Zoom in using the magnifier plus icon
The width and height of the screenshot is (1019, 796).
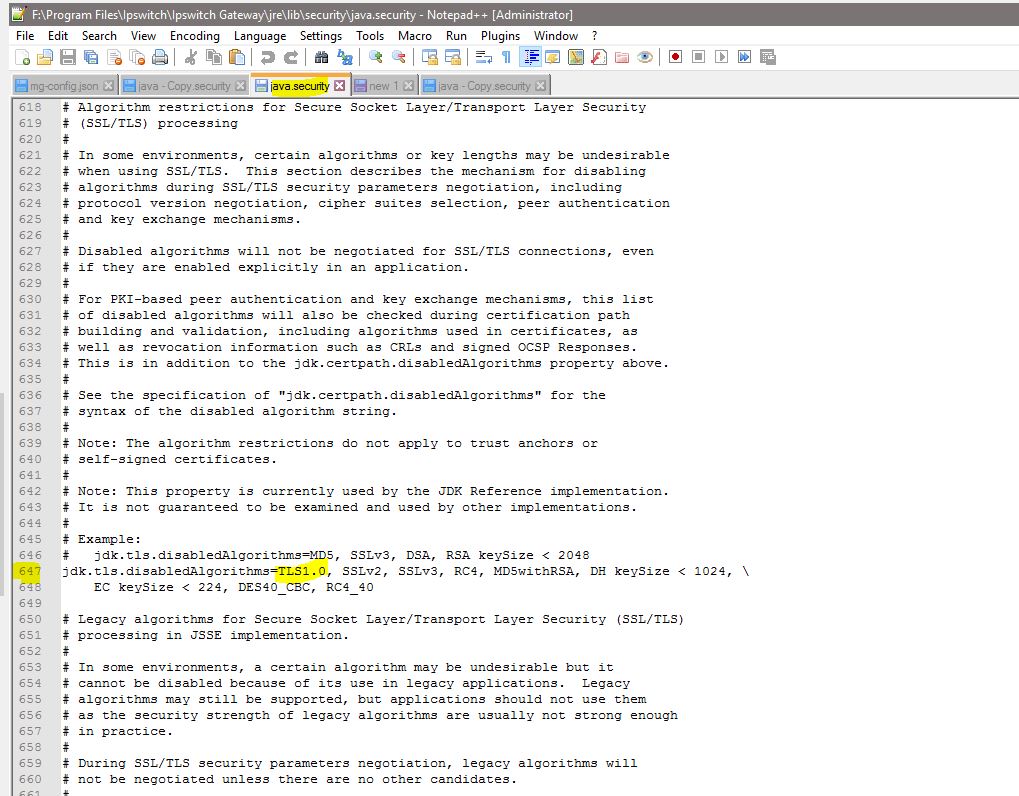375,57
